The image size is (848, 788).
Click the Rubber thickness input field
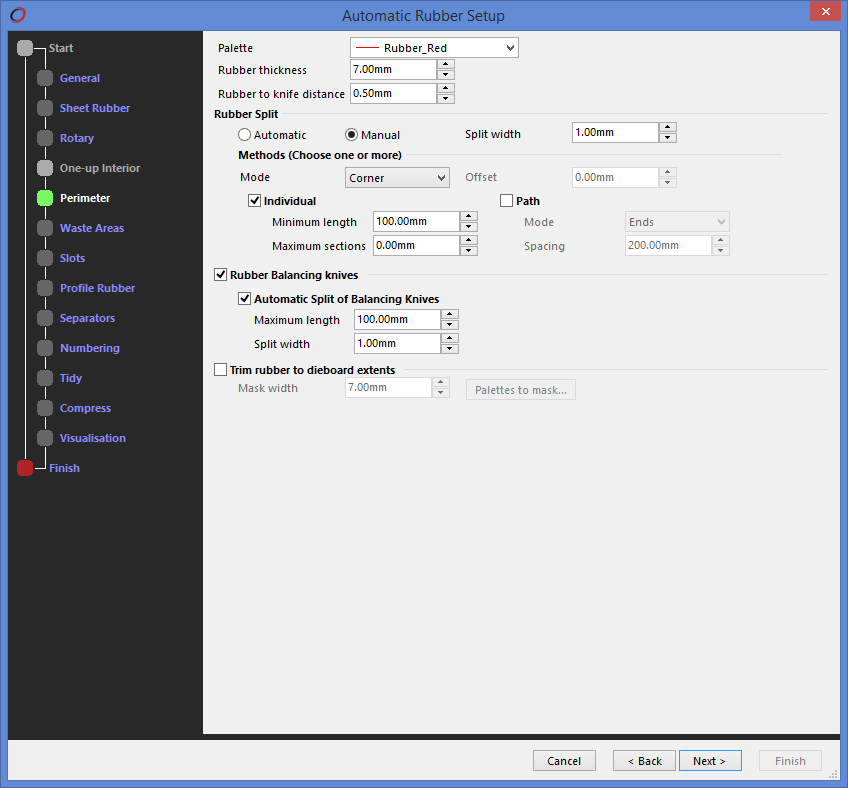393,69
